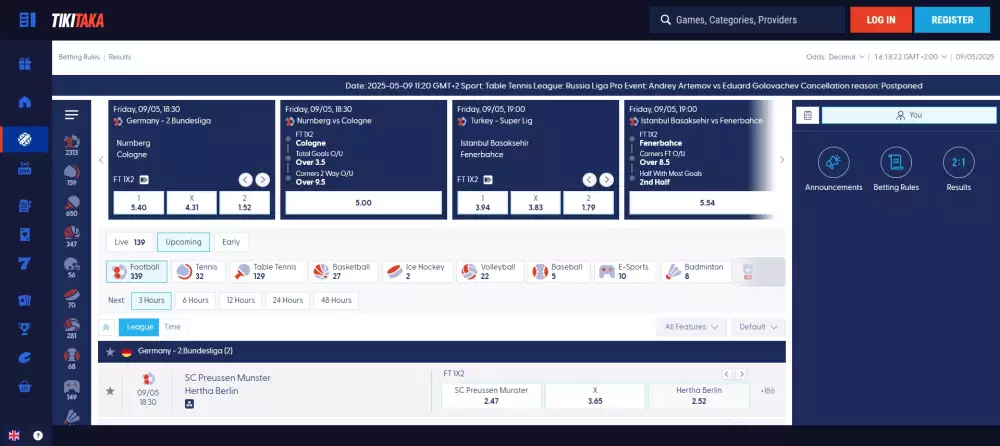Image resolution: width=1000 pixels, height=446 pixels.
Task: Switch to the Upcoming tab
Action: click(x=183, y=242)
